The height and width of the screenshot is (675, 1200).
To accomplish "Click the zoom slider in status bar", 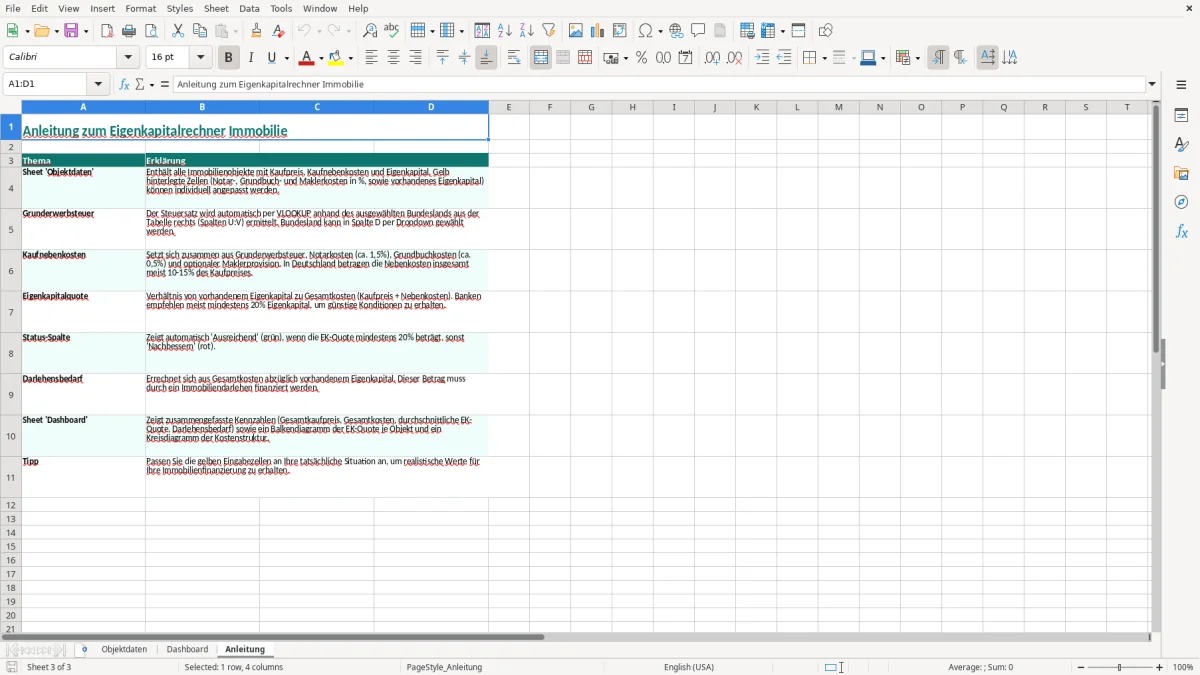I will (x=1119, y=667).
